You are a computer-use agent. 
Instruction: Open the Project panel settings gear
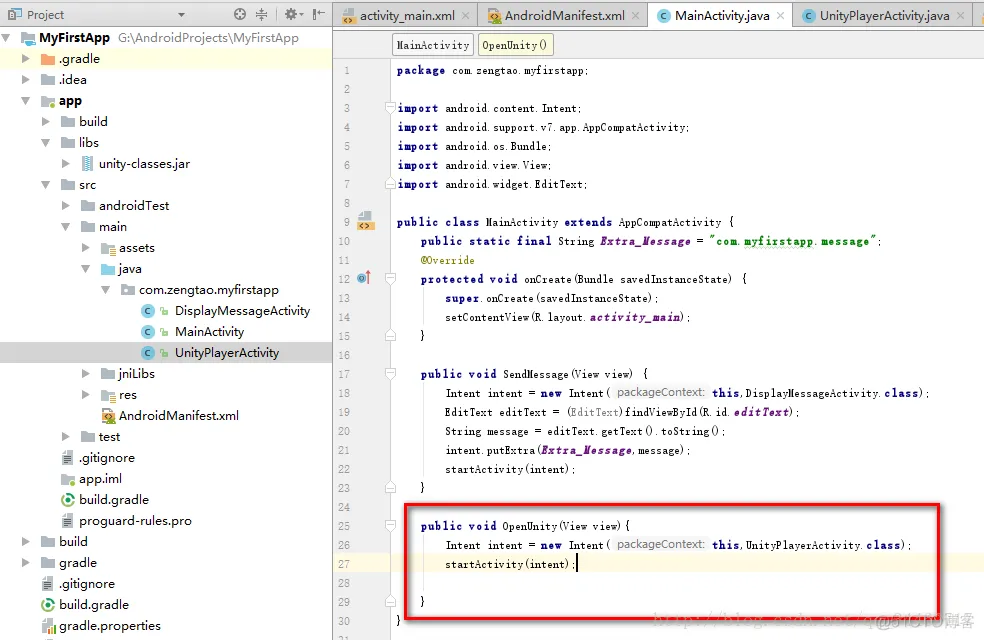coord(293,14)
